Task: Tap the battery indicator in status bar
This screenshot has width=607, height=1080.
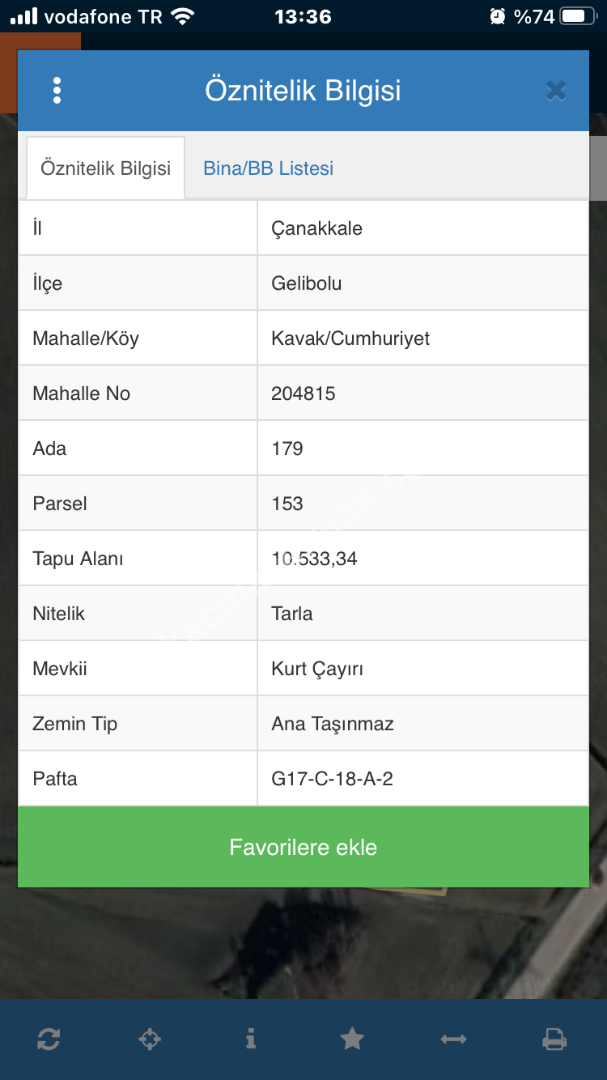Action: [x=577, y=16]
